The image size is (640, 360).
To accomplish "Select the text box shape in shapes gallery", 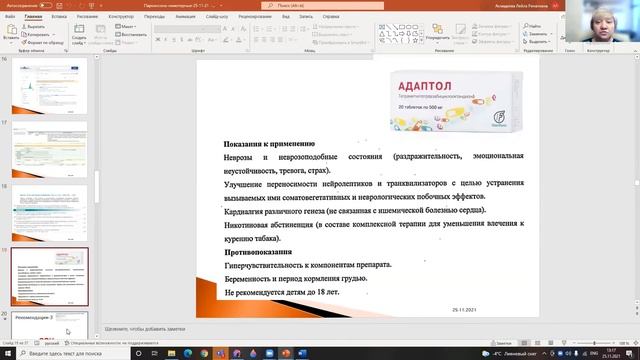I will click(382, 27).
